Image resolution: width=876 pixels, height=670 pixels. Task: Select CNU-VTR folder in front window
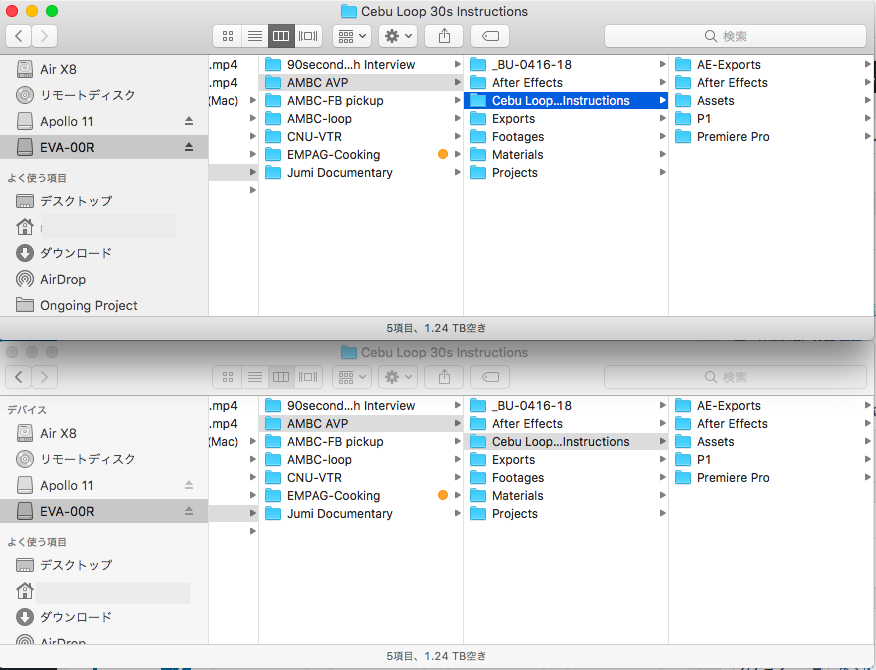(x=361, y=136)
